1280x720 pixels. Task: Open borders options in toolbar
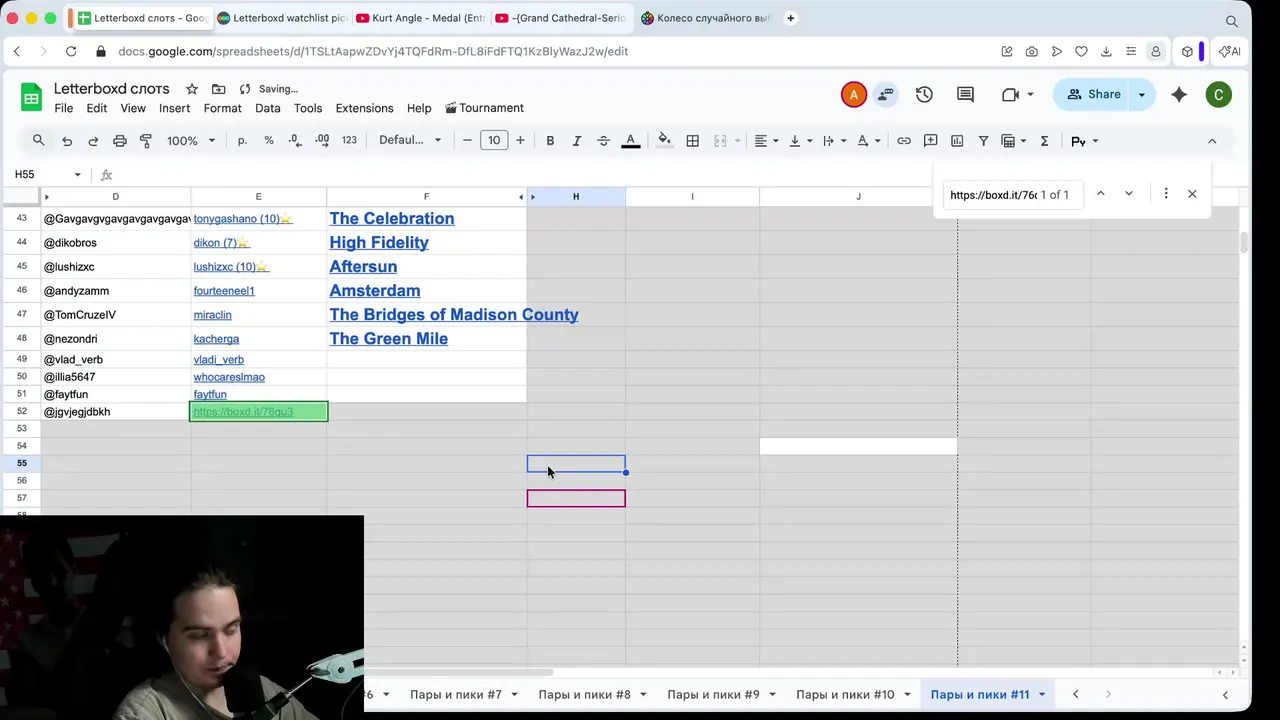[x=692, y=141]
